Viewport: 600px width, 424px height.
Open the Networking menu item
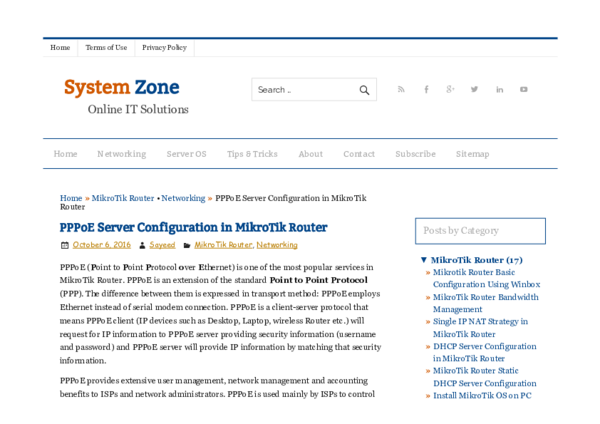pos(121,154)
